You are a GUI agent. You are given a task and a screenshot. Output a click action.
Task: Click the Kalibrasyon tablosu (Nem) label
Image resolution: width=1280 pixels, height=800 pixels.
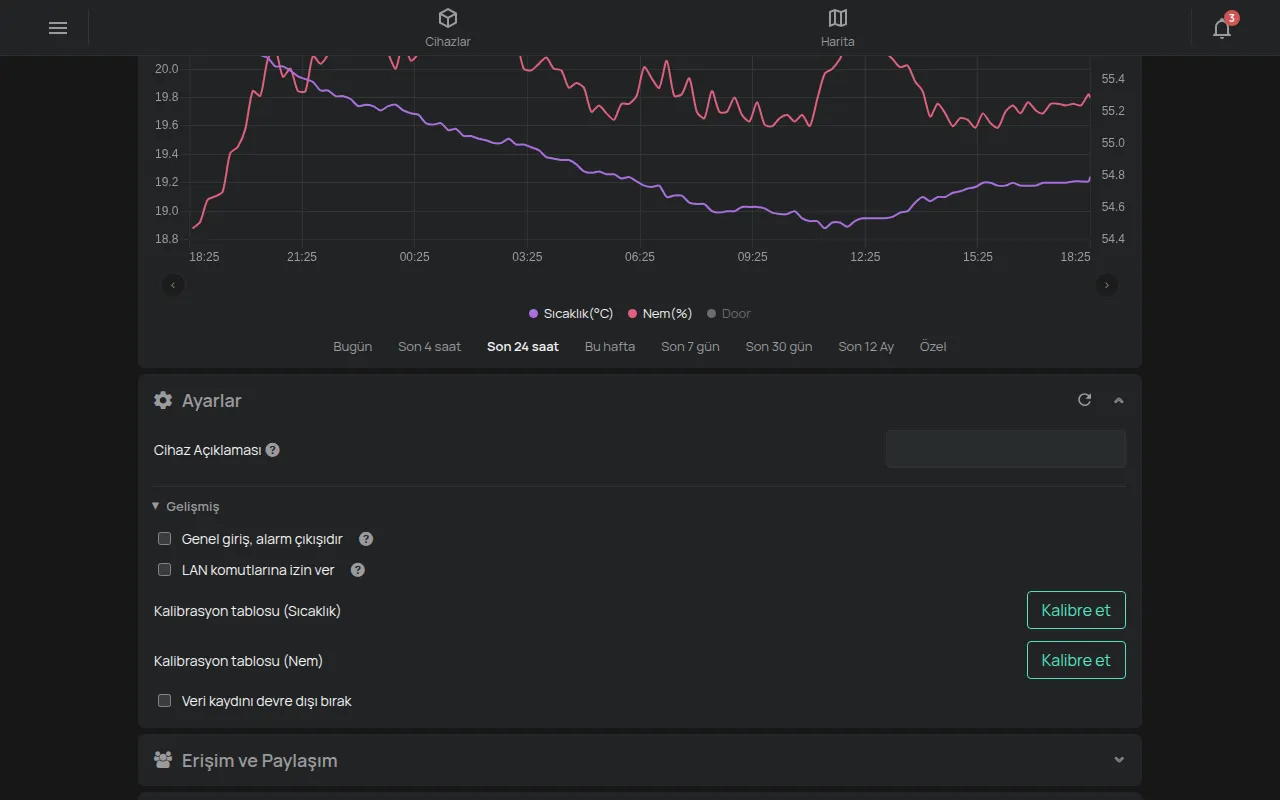pyautogui.click(x=238, y=661)
